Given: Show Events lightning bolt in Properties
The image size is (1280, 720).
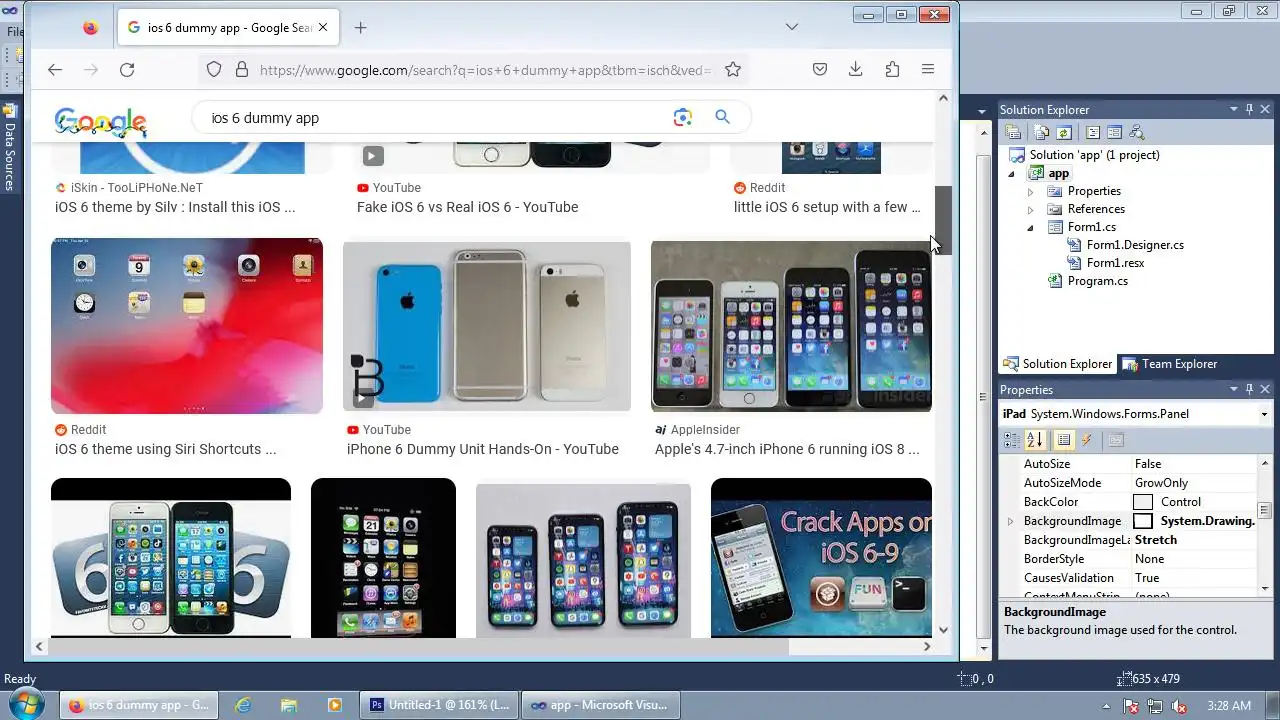Looking at the screenshot, I should [x=1086, y=440].
